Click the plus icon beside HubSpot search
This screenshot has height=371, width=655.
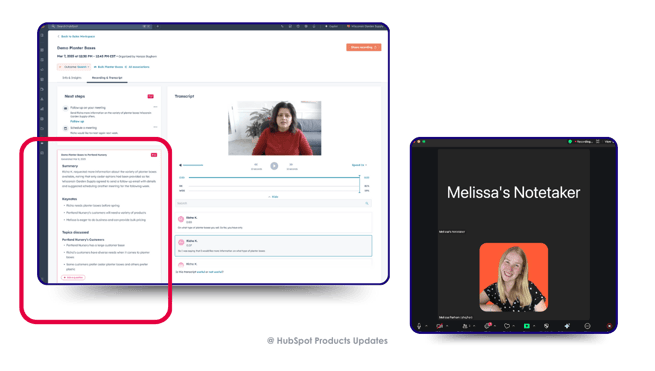pos(157,26)
